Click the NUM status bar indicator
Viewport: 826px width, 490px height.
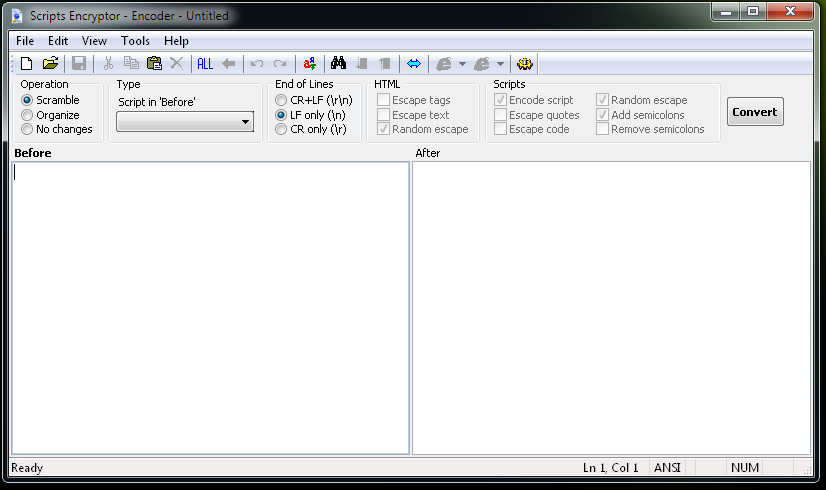point(745,468)
